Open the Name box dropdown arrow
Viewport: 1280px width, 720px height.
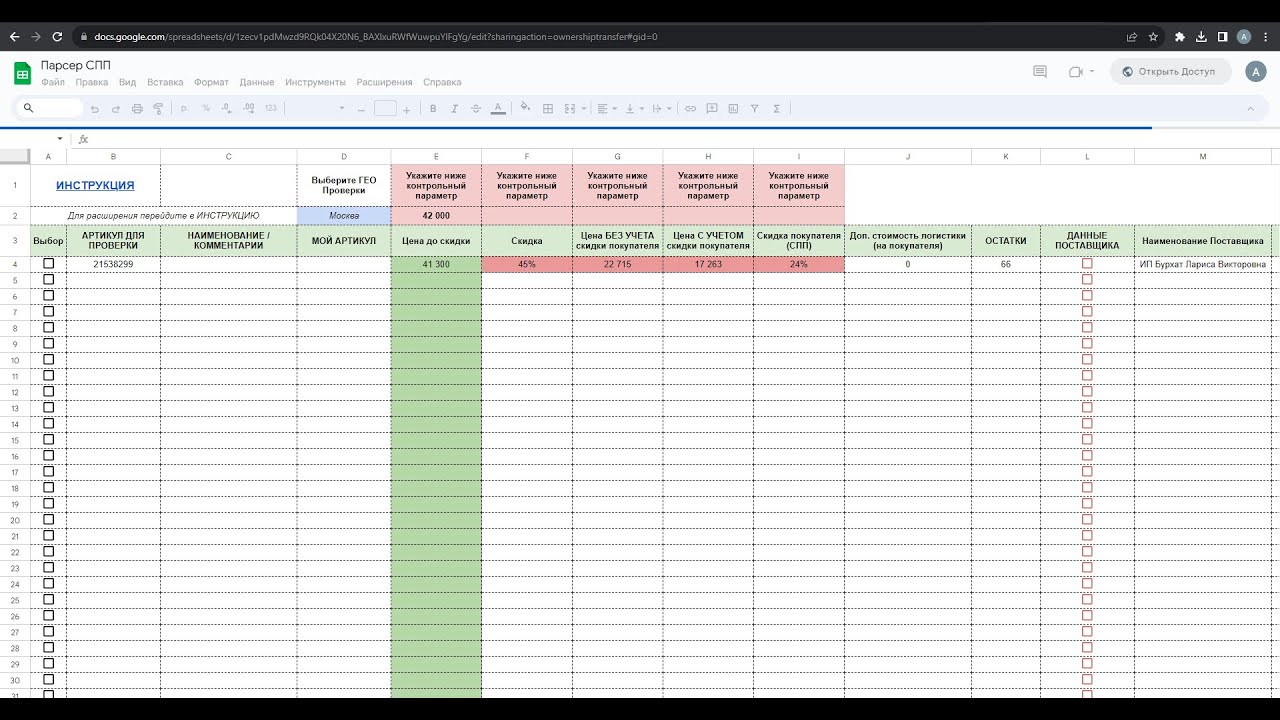60,139
